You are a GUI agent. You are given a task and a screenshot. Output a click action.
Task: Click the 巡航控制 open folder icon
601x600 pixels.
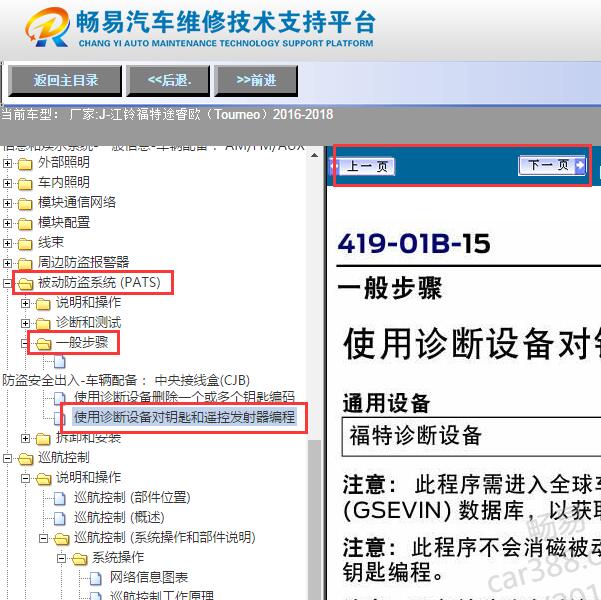pyautogui.click(x=25, y=459)
